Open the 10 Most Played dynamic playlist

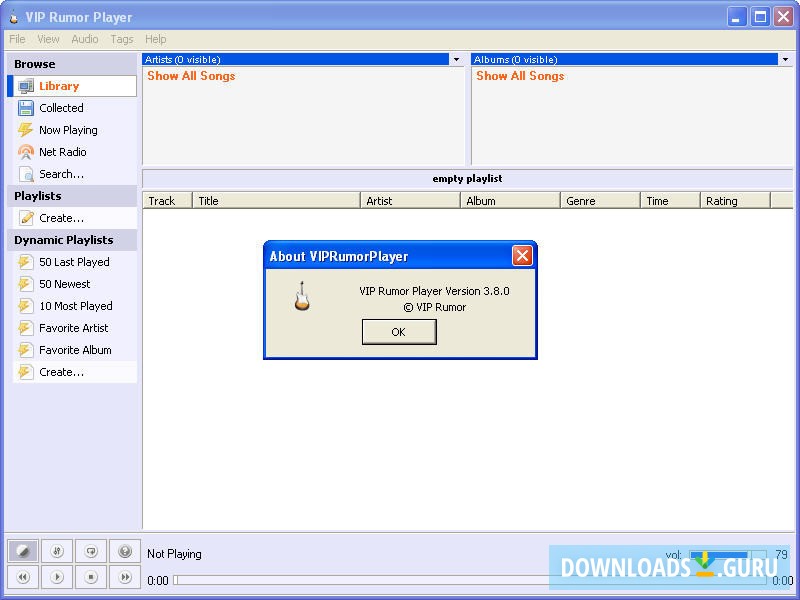(x=72, y=306)
